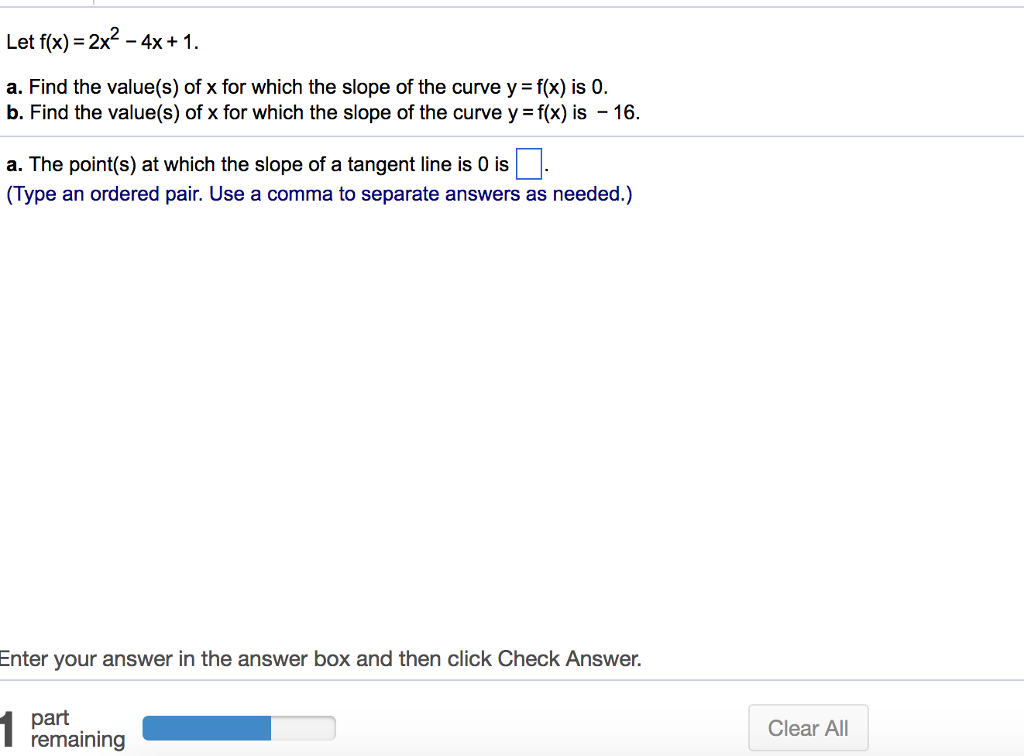1024x756 pixels.
Task: Select the problem statement 'Let f(x) = 2x² − 4x + 1'
Action: click(x=100, y=40)
